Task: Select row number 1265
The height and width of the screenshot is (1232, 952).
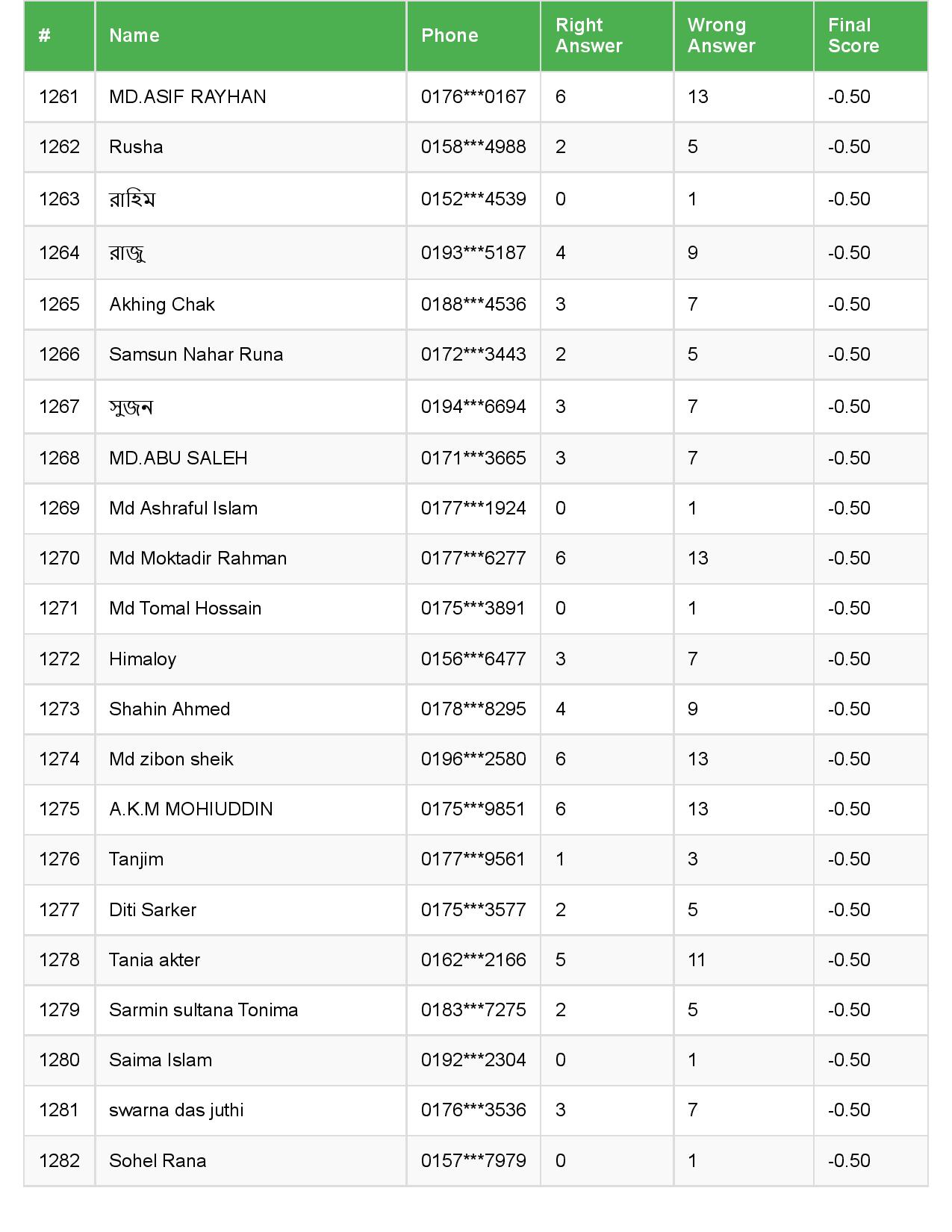Action: tap(59, 305)
